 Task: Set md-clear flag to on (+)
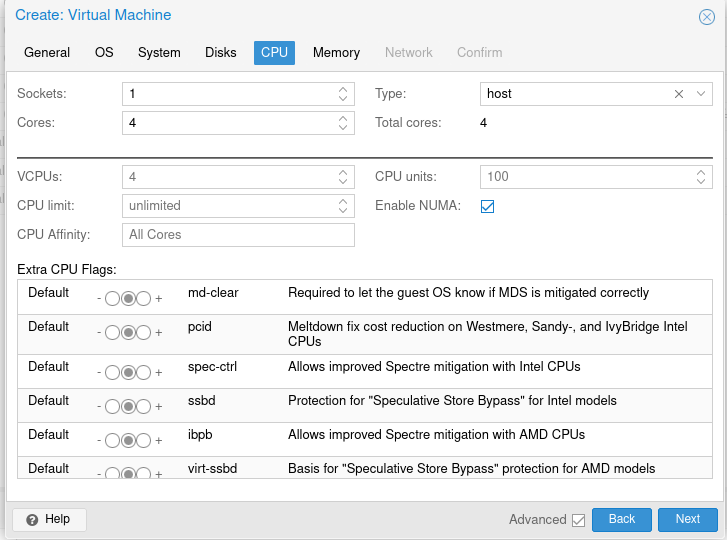(144, 298)
